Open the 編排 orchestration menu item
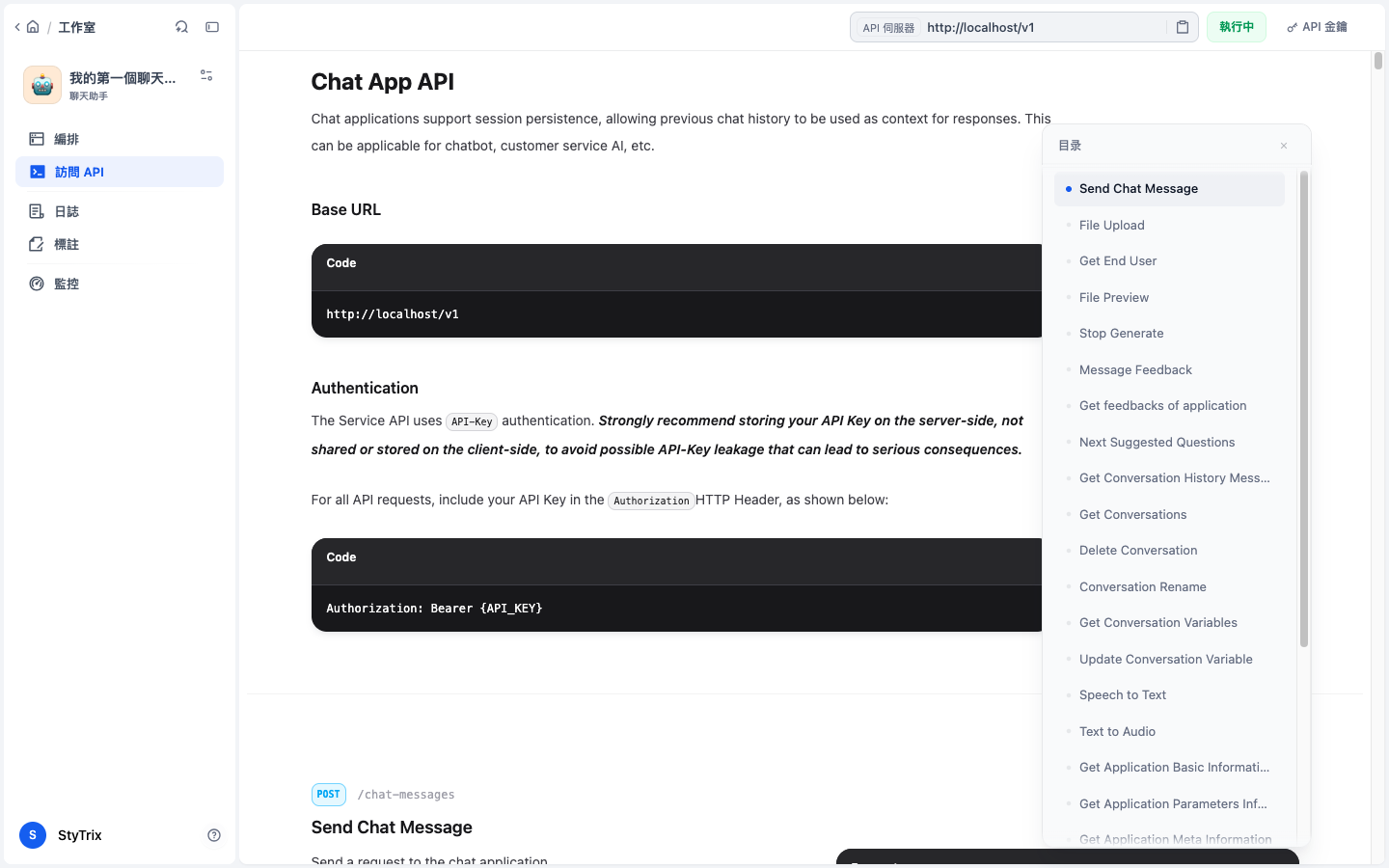The image size is (1389, 868). (x=120, y=139)
